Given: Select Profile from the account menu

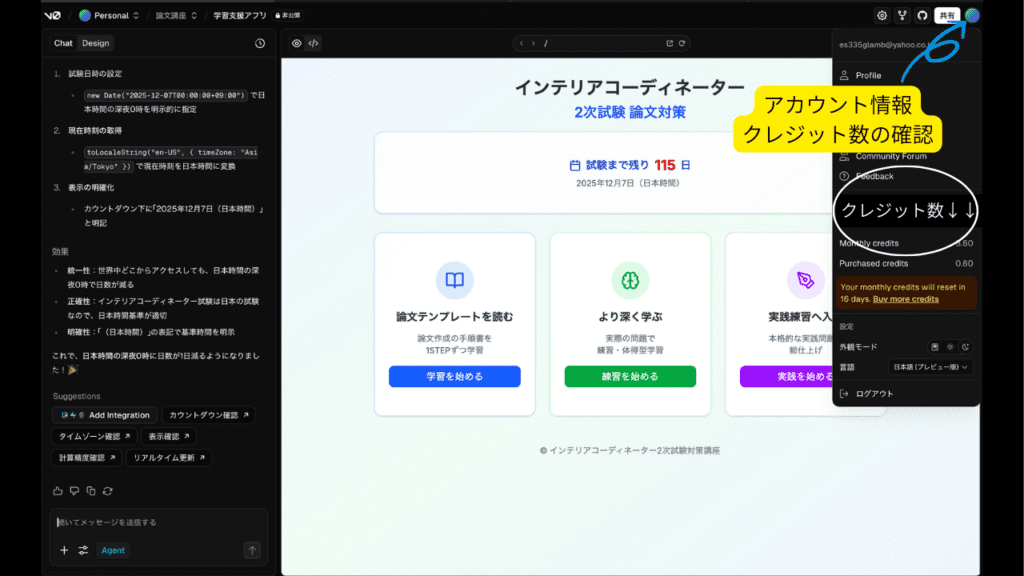Looking at the screenshot, I should pyautogui.click(x=868, y=75).
